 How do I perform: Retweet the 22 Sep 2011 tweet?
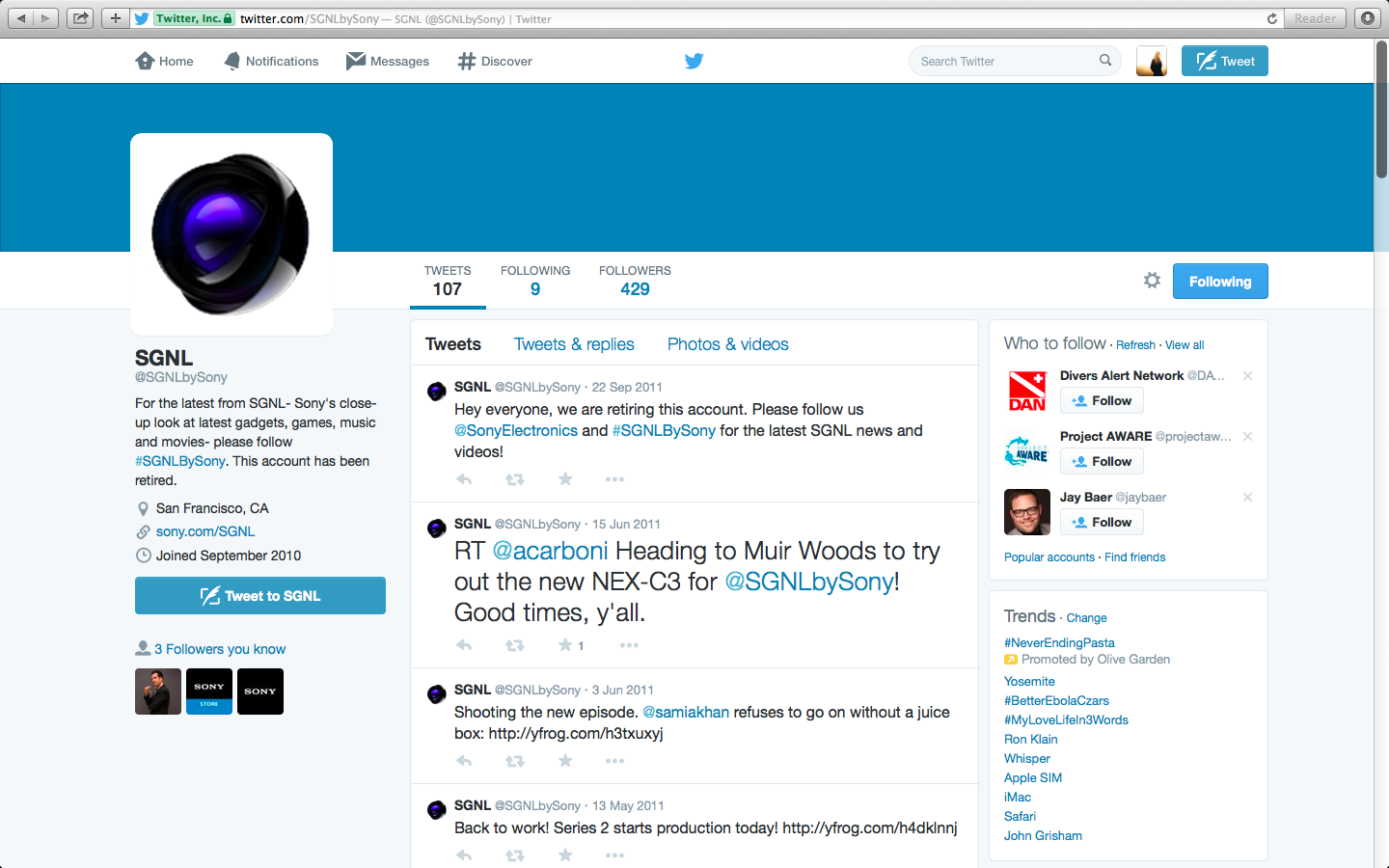click(x=515, y=479)
